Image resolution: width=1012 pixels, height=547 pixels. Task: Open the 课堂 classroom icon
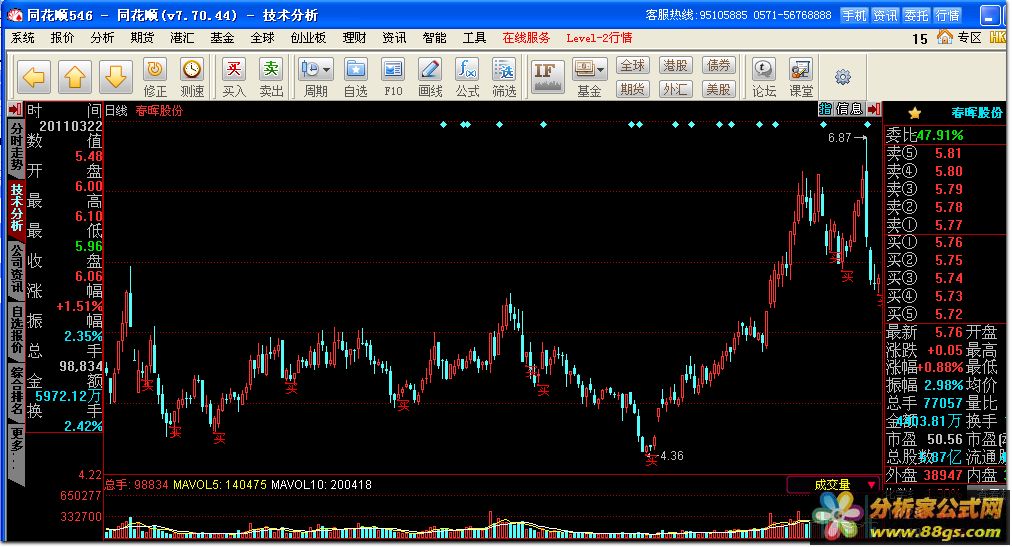[801, 77]
